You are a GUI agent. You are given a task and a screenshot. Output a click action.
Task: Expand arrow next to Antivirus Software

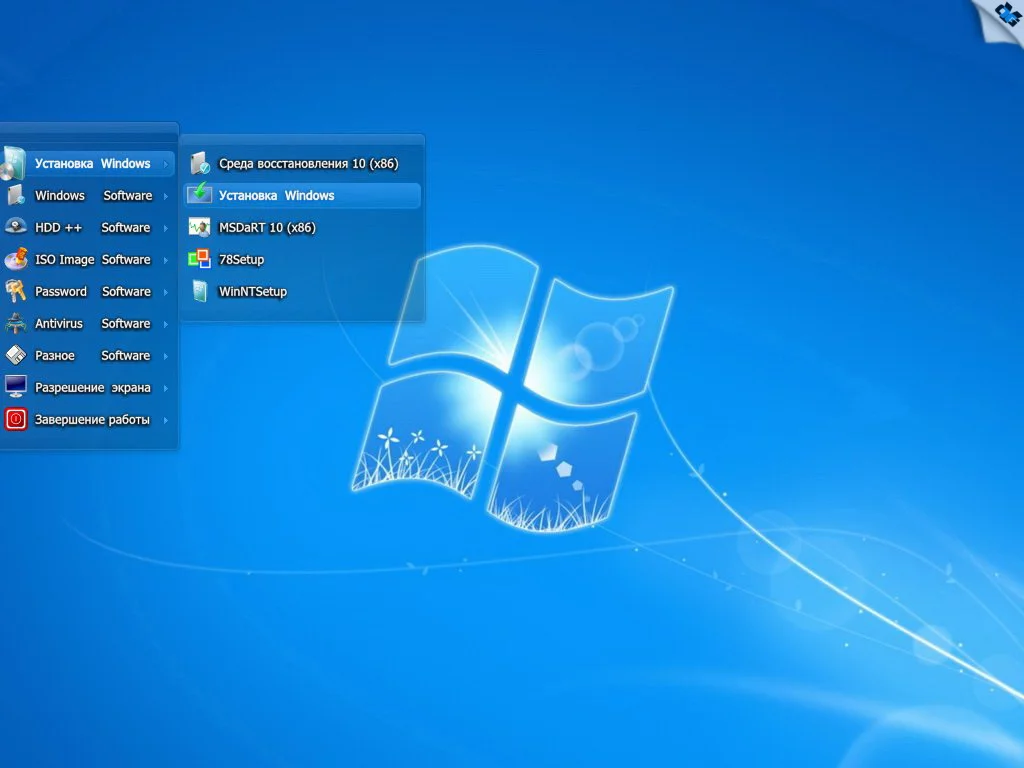(165, 324)
